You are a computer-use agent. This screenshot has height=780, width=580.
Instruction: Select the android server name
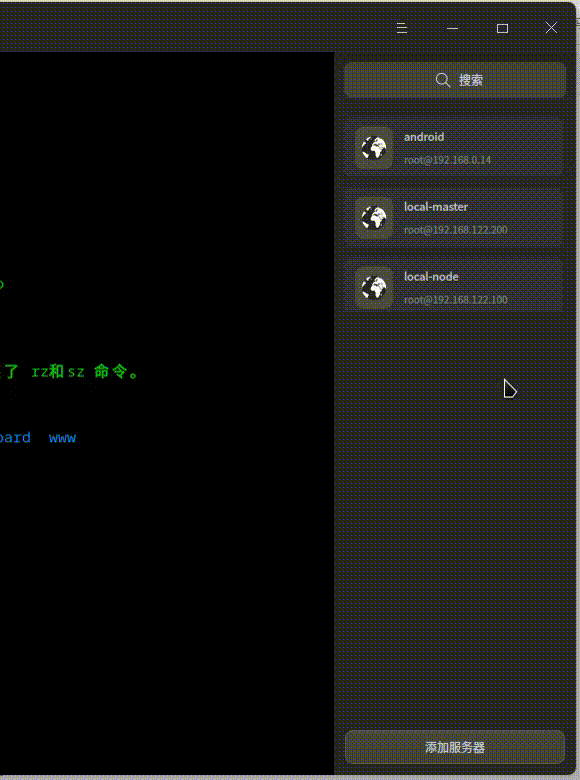pos(424,137)
